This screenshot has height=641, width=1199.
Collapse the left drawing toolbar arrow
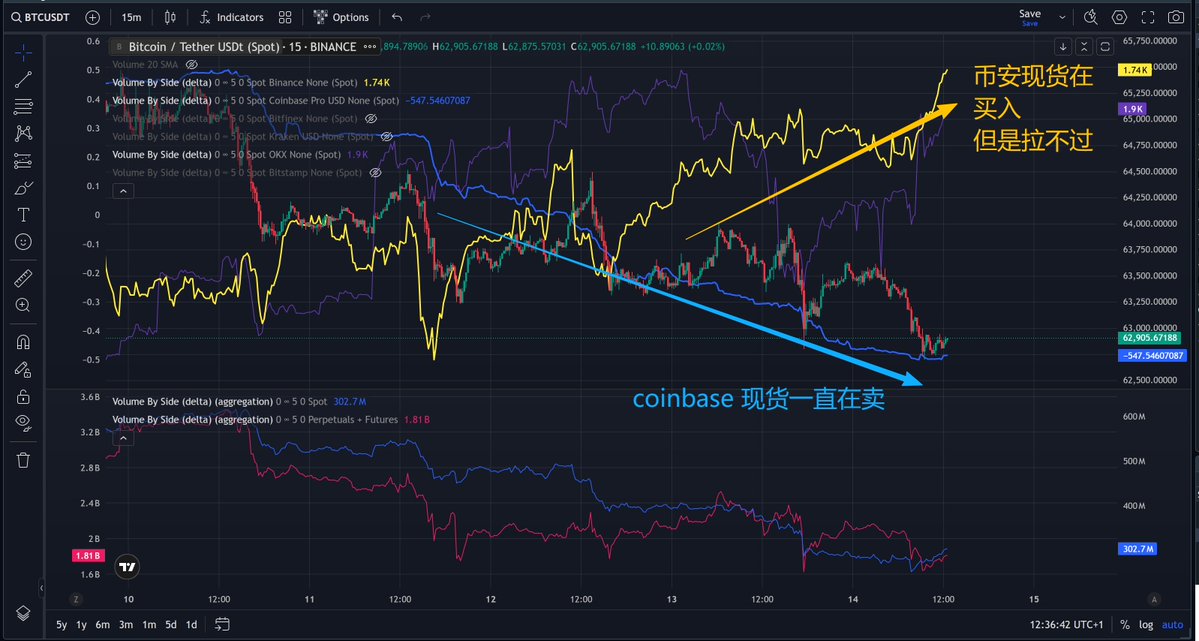[42, 587]
